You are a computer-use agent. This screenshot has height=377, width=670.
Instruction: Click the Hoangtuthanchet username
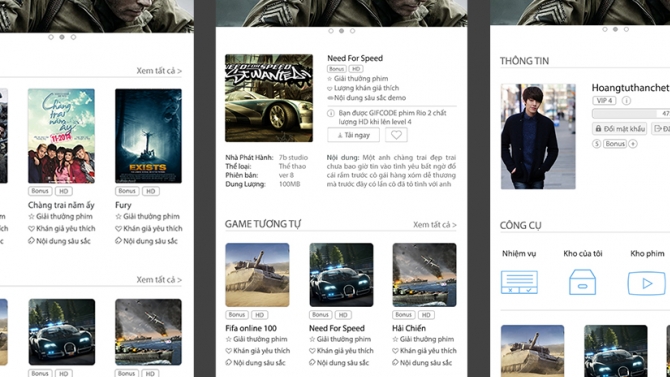[631, 88]
